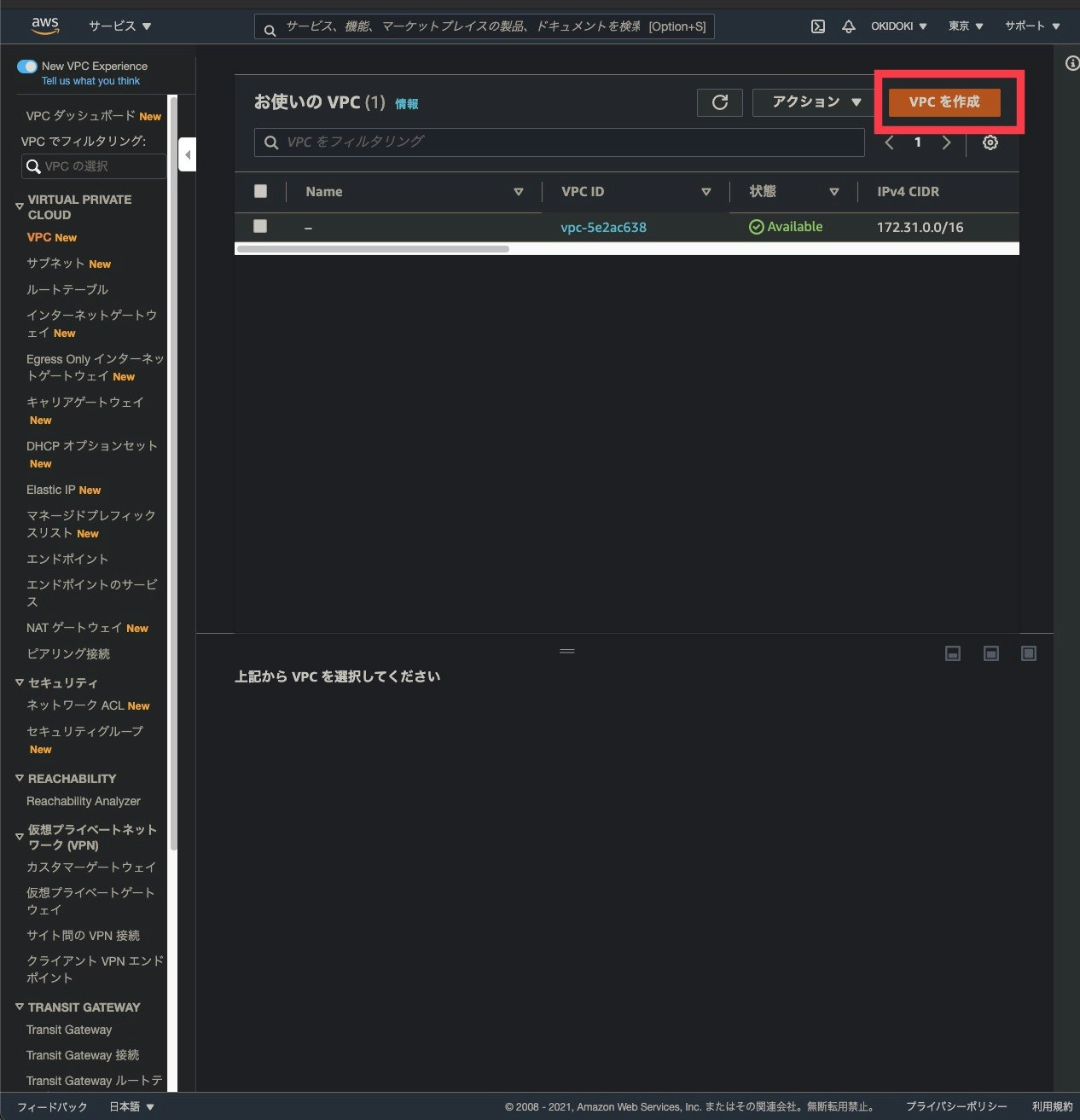1080x1120 pixels.
Task: Toggle the New VPC Experience switch
Action: (27, 67)
